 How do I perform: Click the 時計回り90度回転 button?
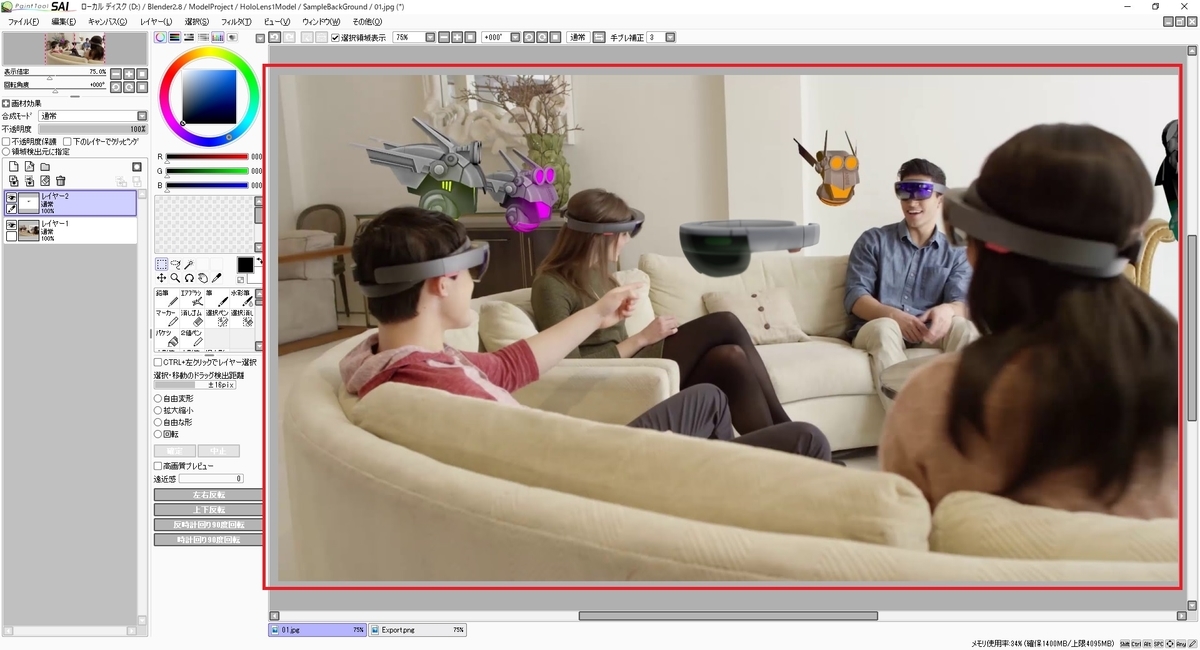click(208, 540)
